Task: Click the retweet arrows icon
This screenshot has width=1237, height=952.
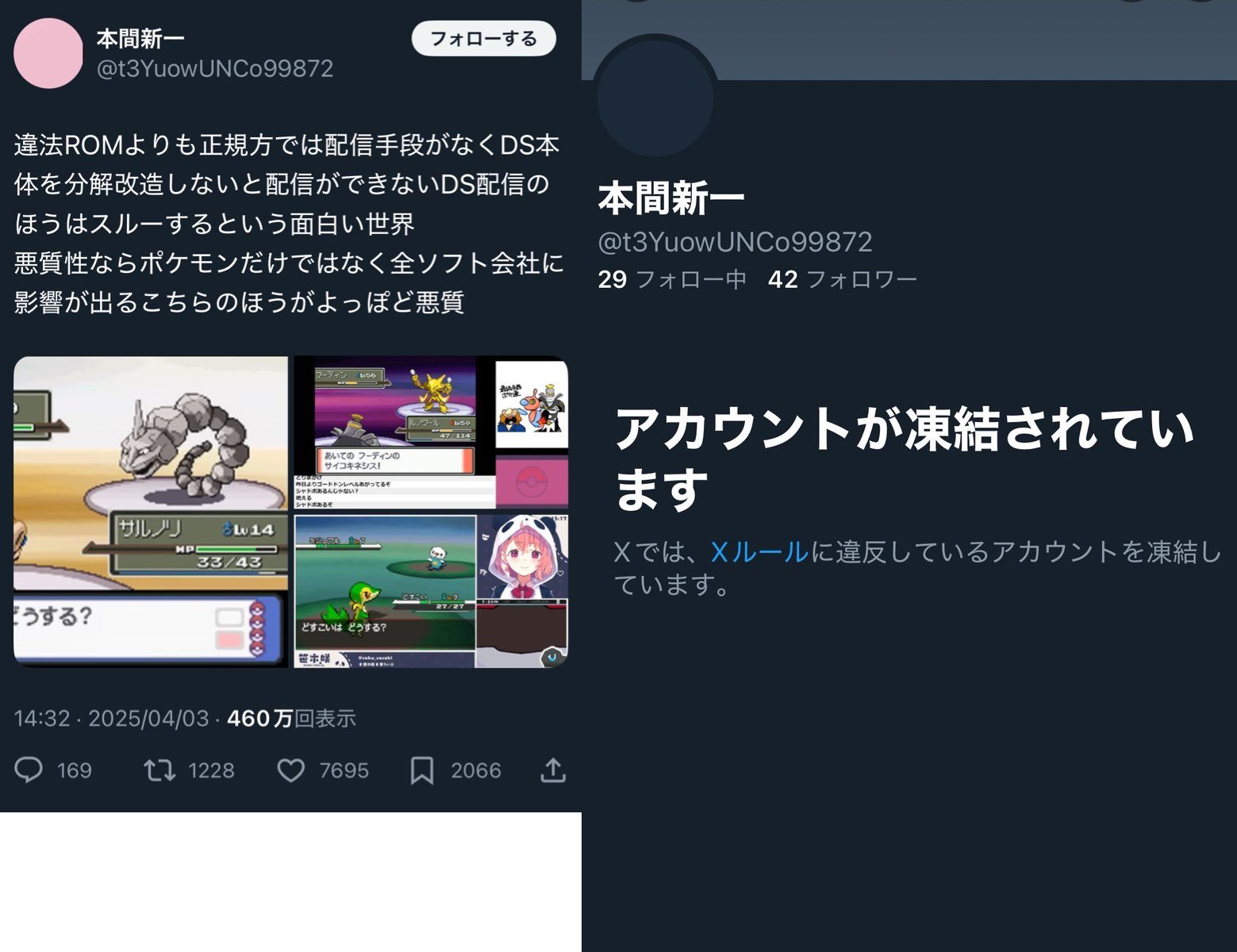Action: pyautogui.click(x=159, y=770)
